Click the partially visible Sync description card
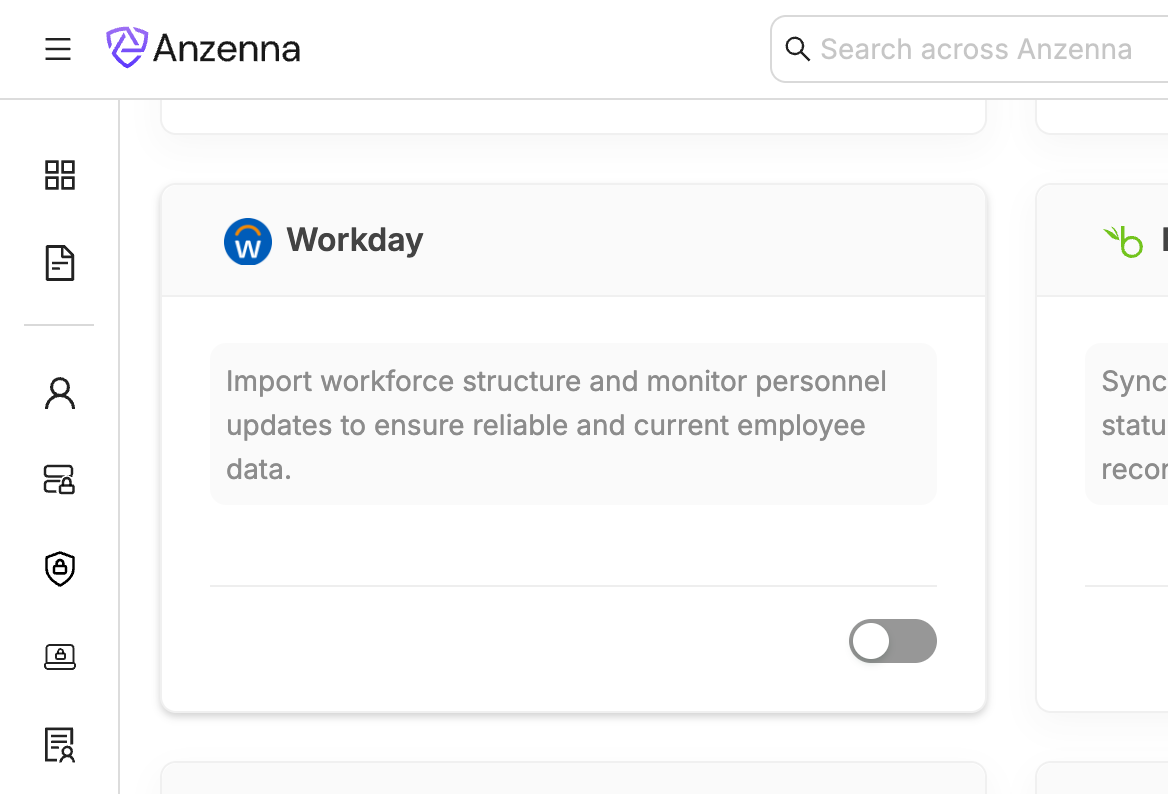The height and width of the screenshot is (794, 1168). pyautogui.click(x=1128, y=424)
